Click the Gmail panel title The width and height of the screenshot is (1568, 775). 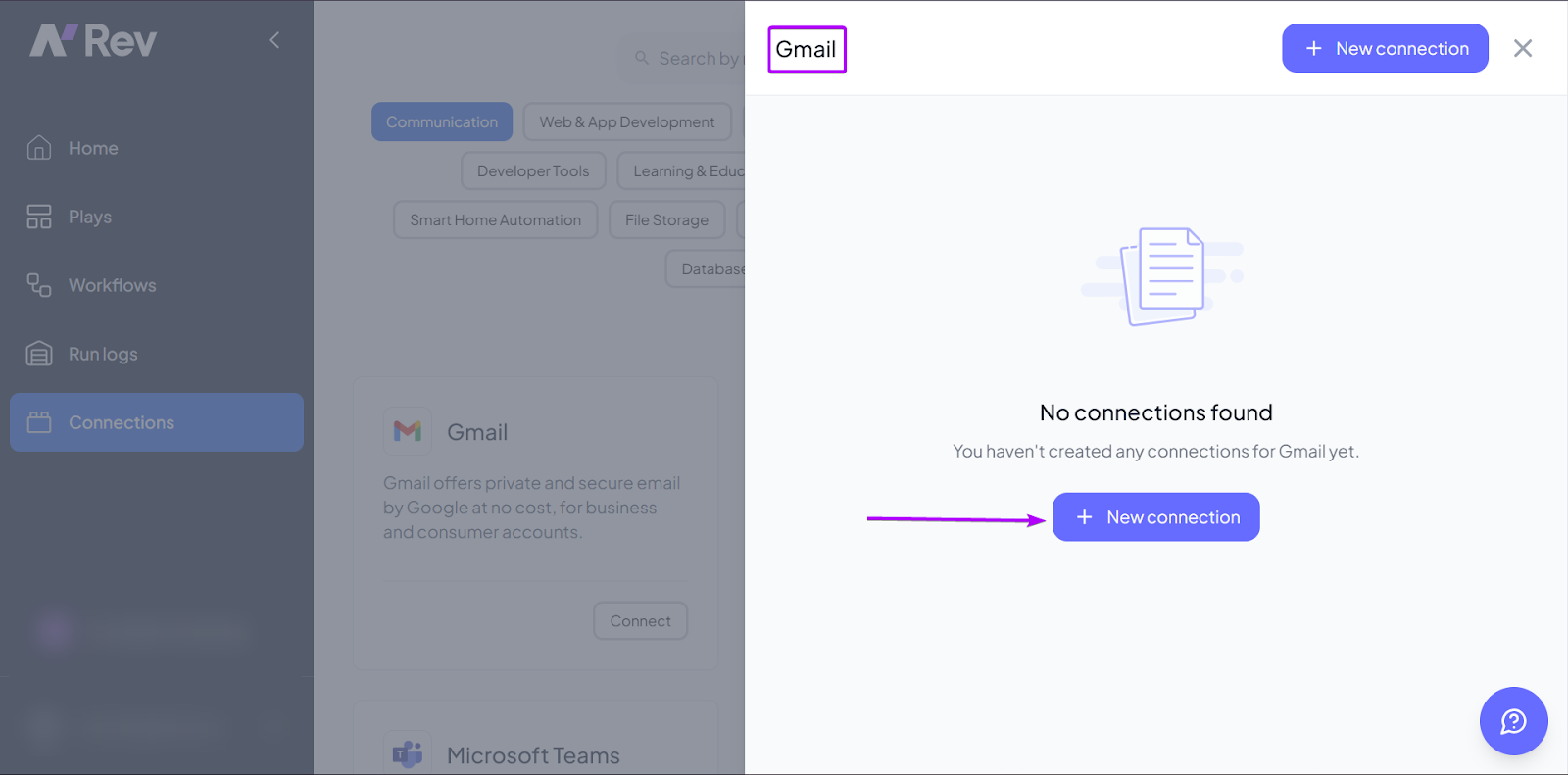click(x=806, y=49)
